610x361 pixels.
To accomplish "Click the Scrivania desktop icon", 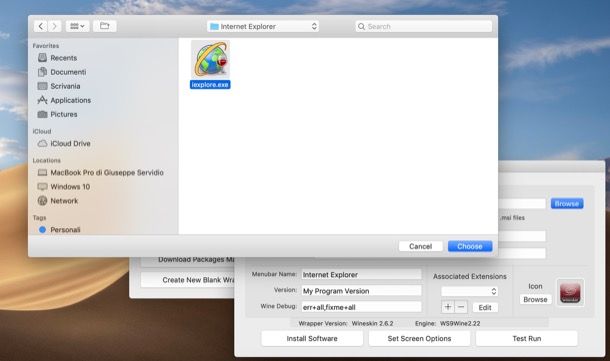I will point(42,86).
